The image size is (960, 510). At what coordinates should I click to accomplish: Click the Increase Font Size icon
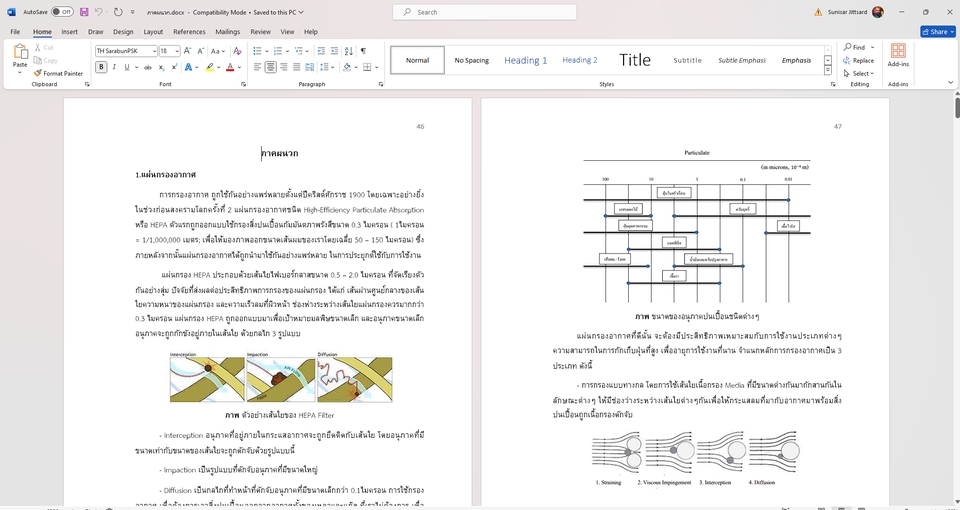tap(187, 50)
